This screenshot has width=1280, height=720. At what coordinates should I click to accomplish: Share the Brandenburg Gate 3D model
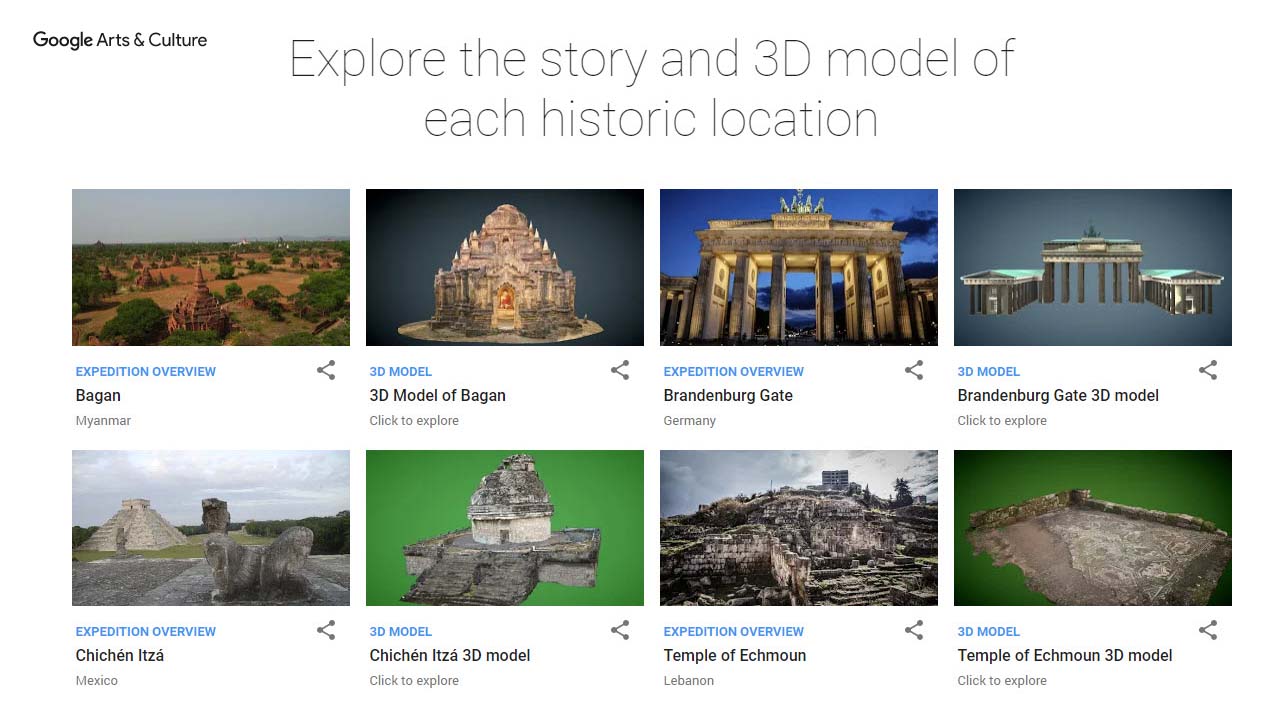(1208, 370)
